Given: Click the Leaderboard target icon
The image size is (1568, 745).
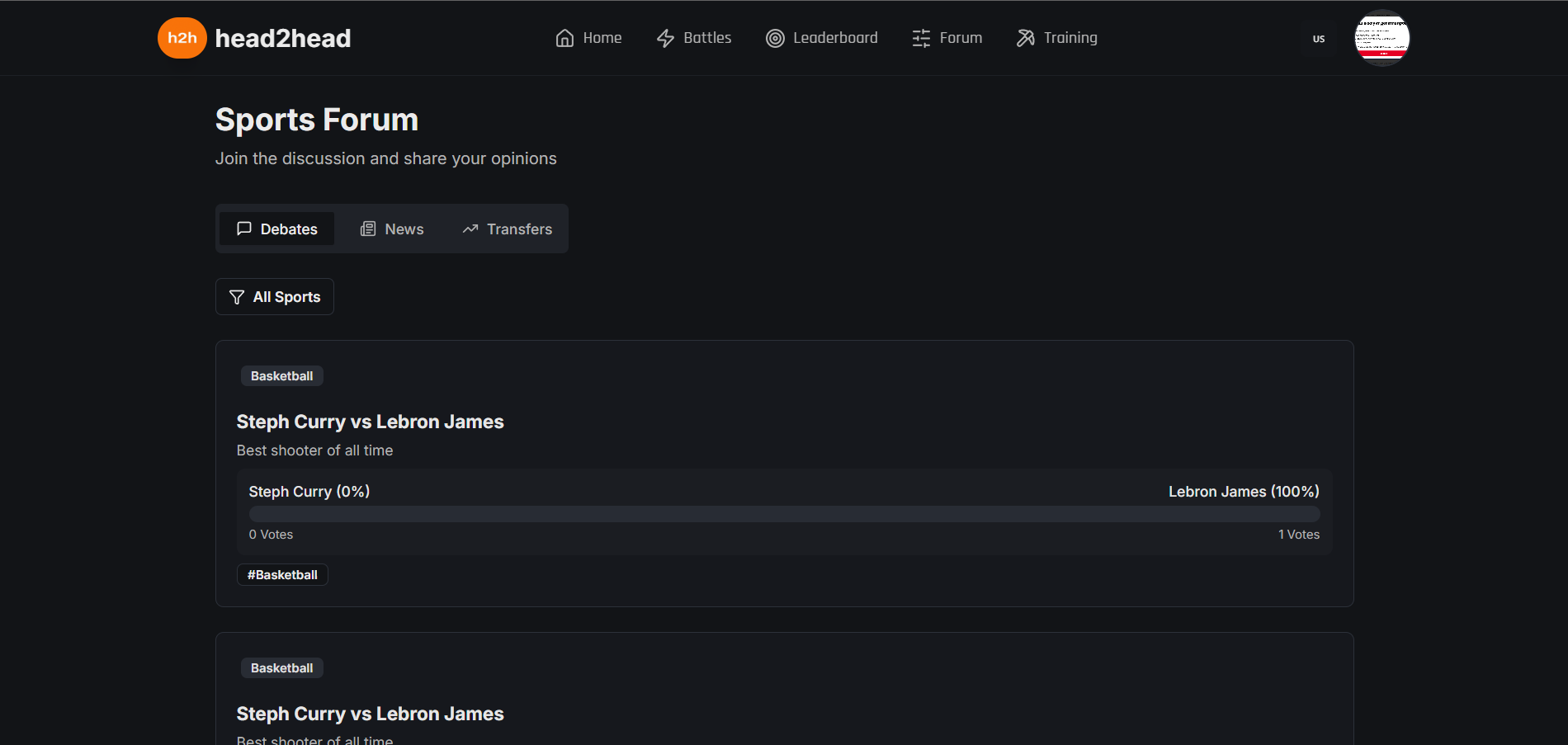Looking at the screenshot, I should pyautogui.click(x=775, y=38).
